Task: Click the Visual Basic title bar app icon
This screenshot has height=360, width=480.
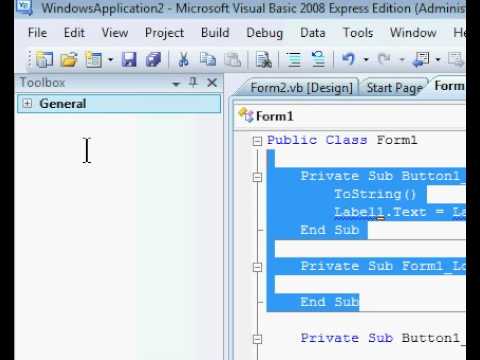Action: point(24,7)
